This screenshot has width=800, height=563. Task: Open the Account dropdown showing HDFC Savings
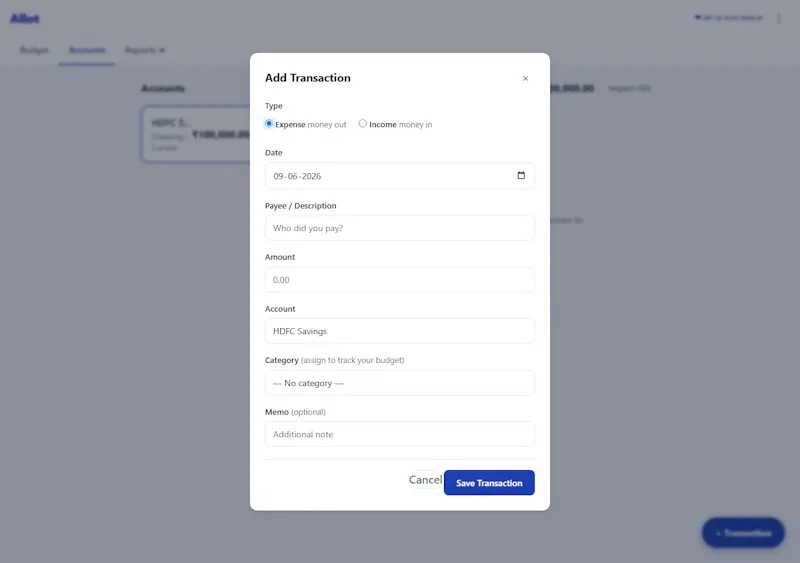tap(399, 331)
